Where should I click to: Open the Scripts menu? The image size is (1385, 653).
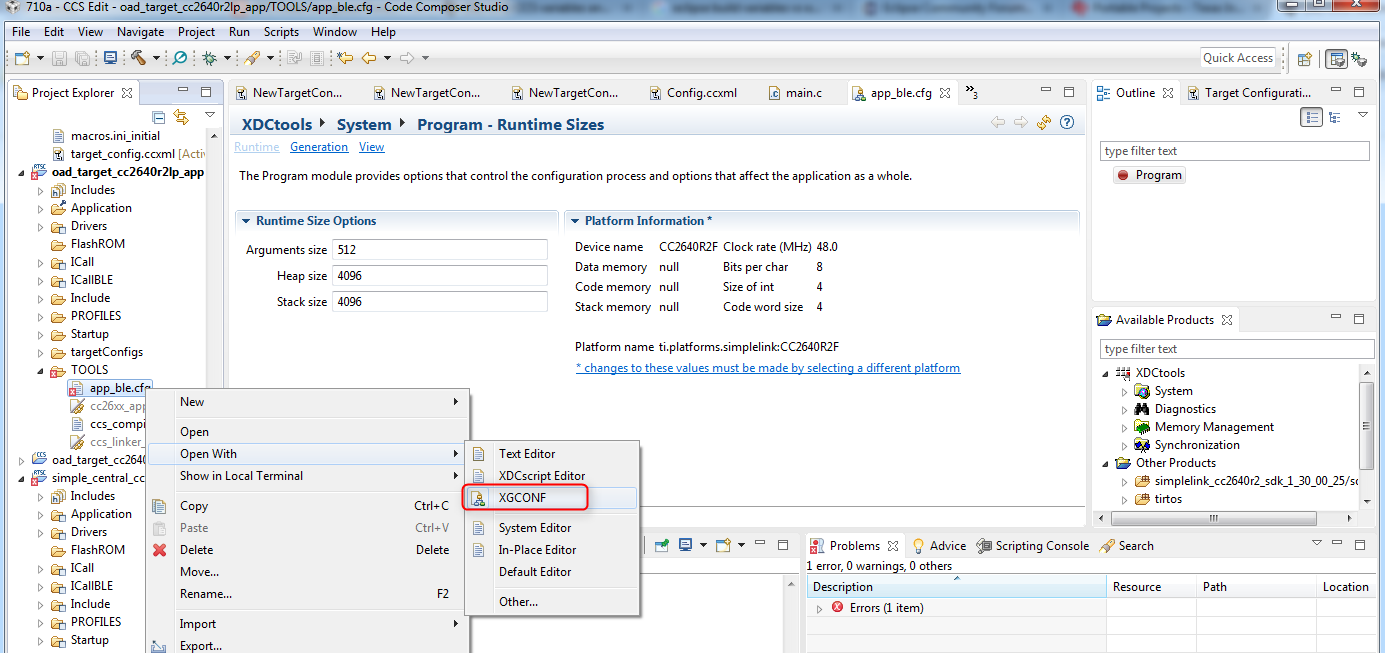pos(281,31)
